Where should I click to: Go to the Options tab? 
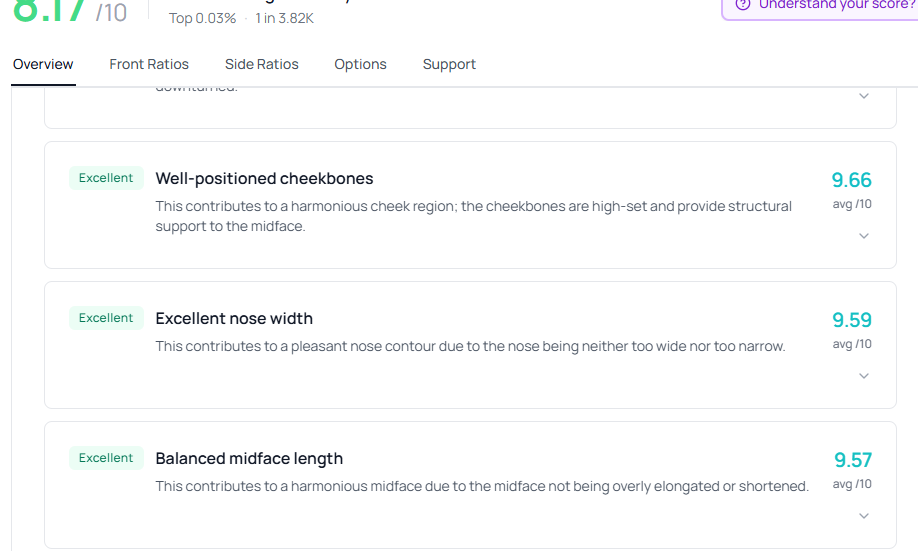click(360, 64)
